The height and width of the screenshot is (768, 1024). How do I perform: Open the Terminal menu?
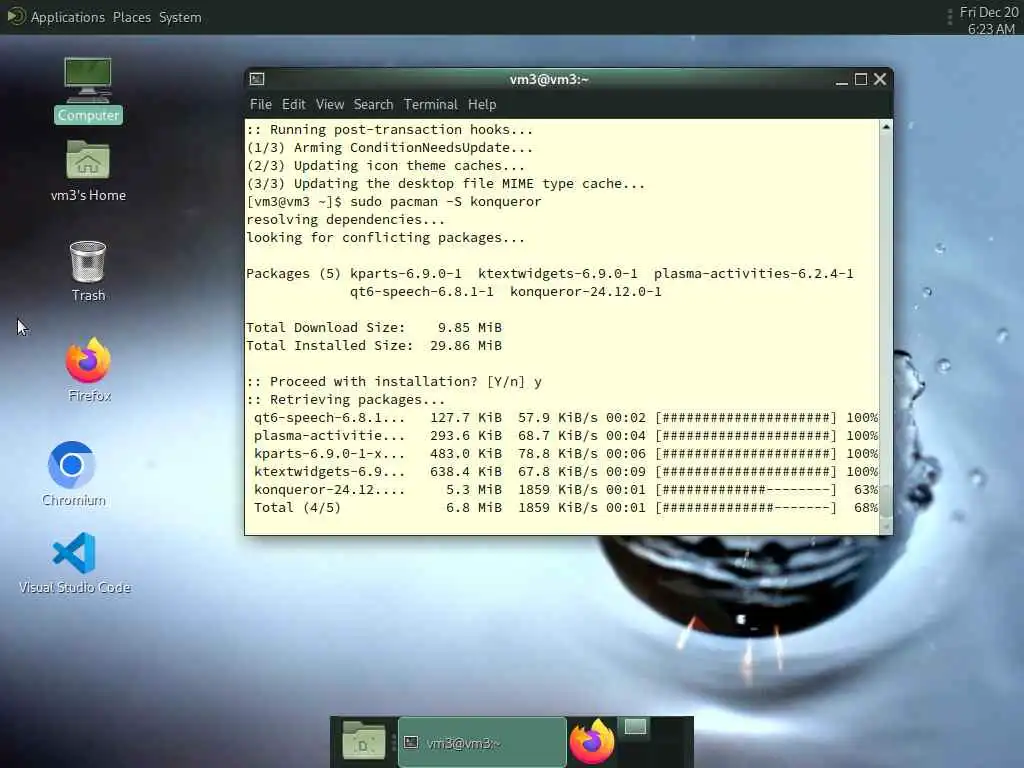[x=430, y=104]
